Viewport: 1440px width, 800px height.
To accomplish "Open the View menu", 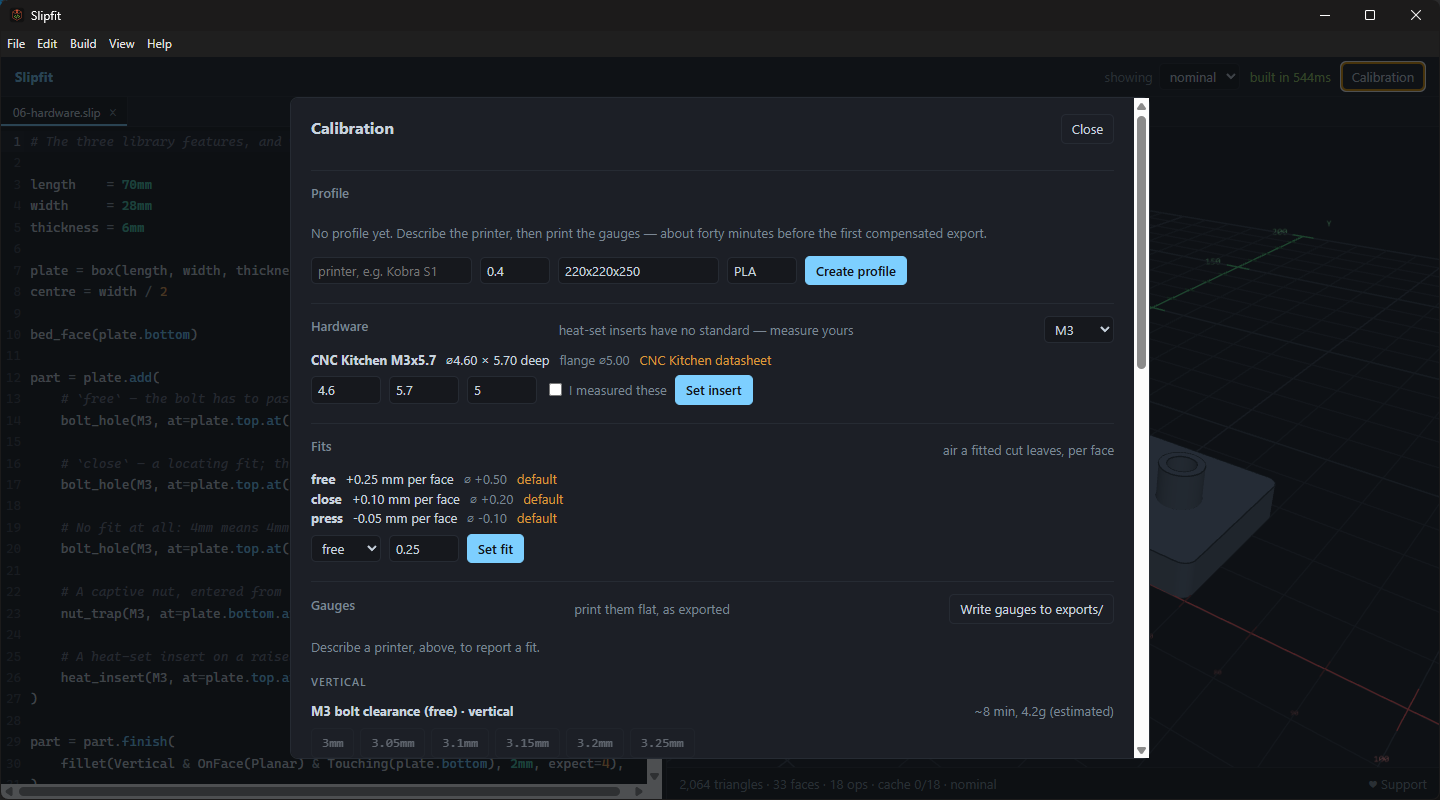I will [x=122, y=44].
